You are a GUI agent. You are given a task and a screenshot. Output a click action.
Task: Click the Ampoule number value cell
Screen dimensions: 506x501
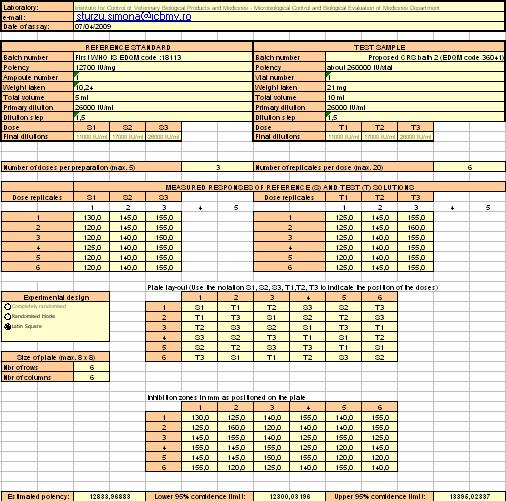pos(163,77)
